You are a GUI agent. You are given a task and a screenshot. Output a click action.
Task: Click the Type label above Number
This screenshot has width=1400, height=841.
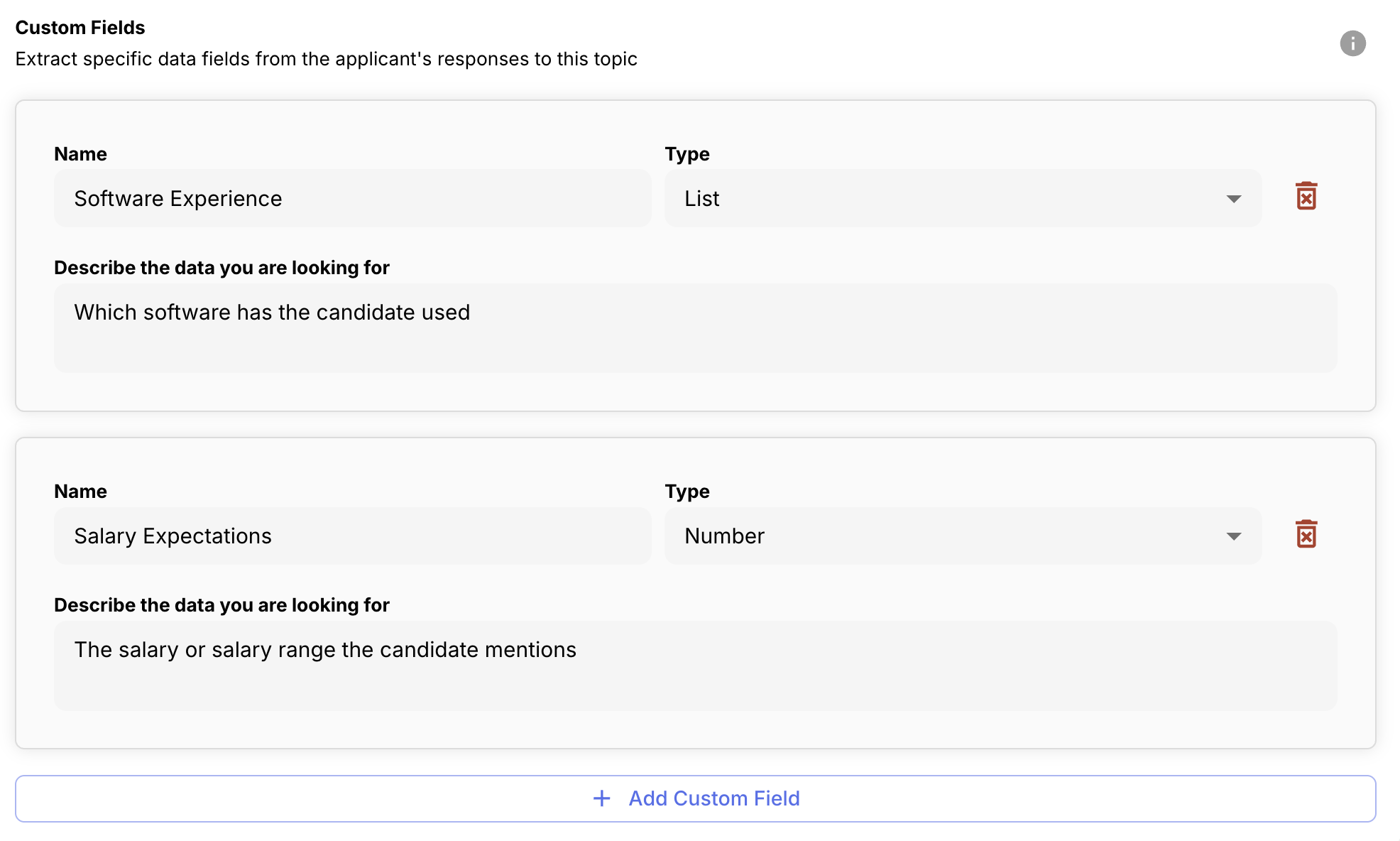[x=687, y=492]
